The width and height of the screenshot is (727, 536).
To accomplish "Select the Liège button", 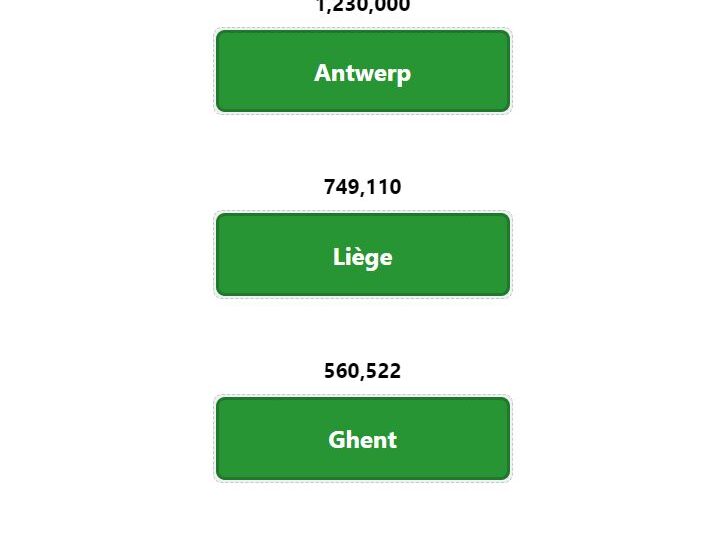I will tap(363, 255).
